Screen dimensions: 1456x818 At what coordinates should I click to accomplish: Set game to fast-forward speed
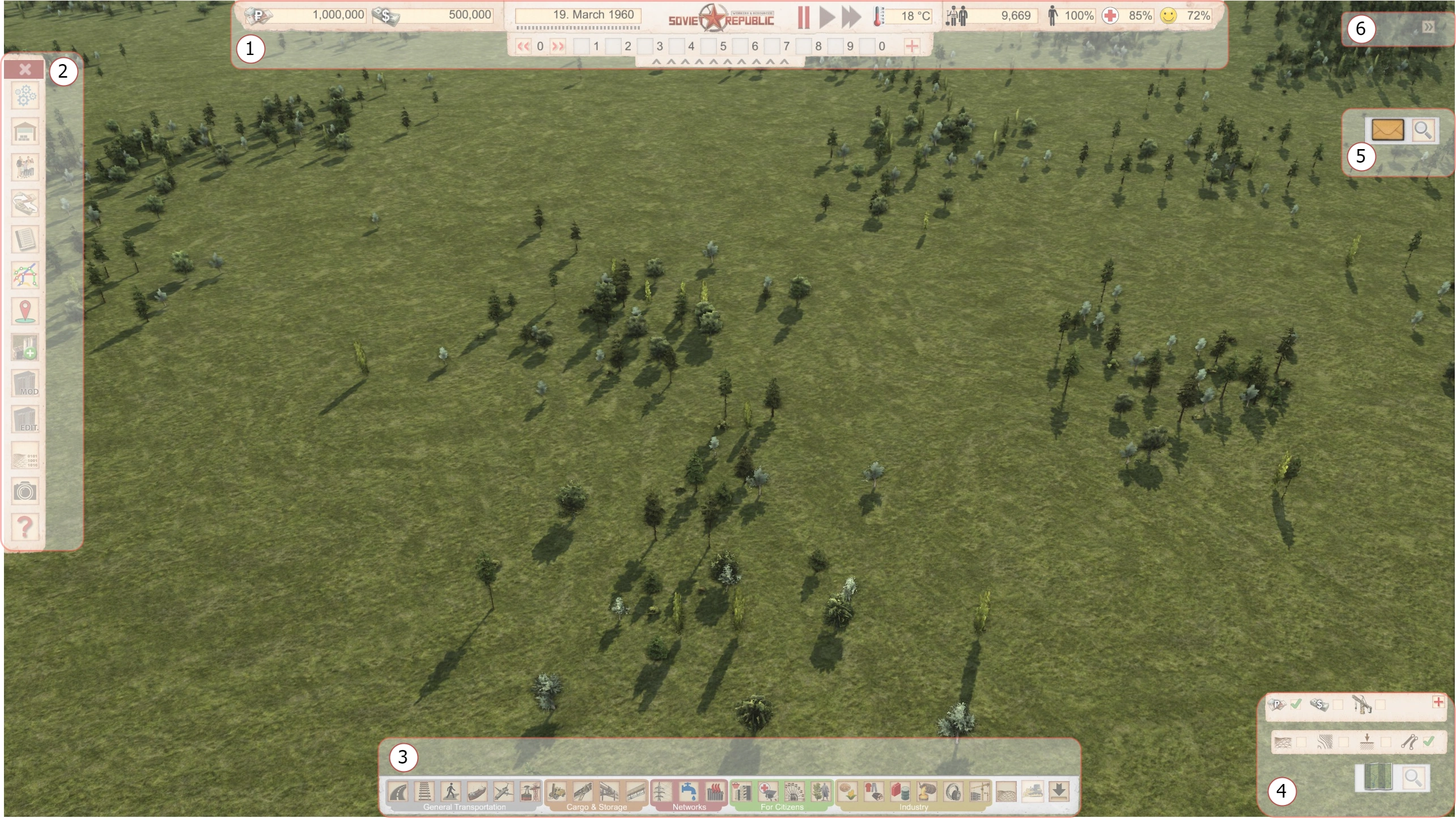851,17
